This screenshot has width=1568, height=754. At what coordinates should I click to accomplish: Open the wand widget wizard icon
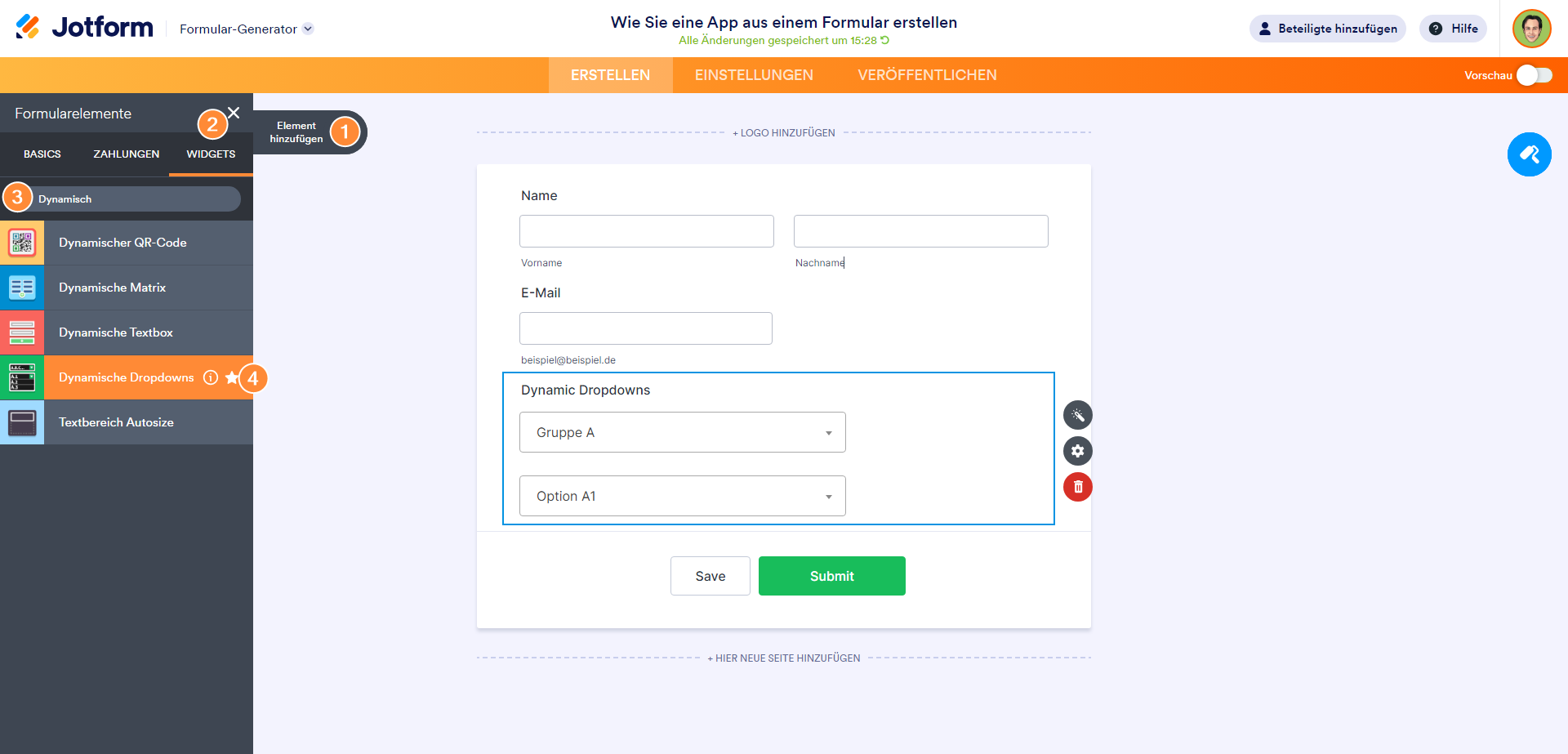point(1078,415)
